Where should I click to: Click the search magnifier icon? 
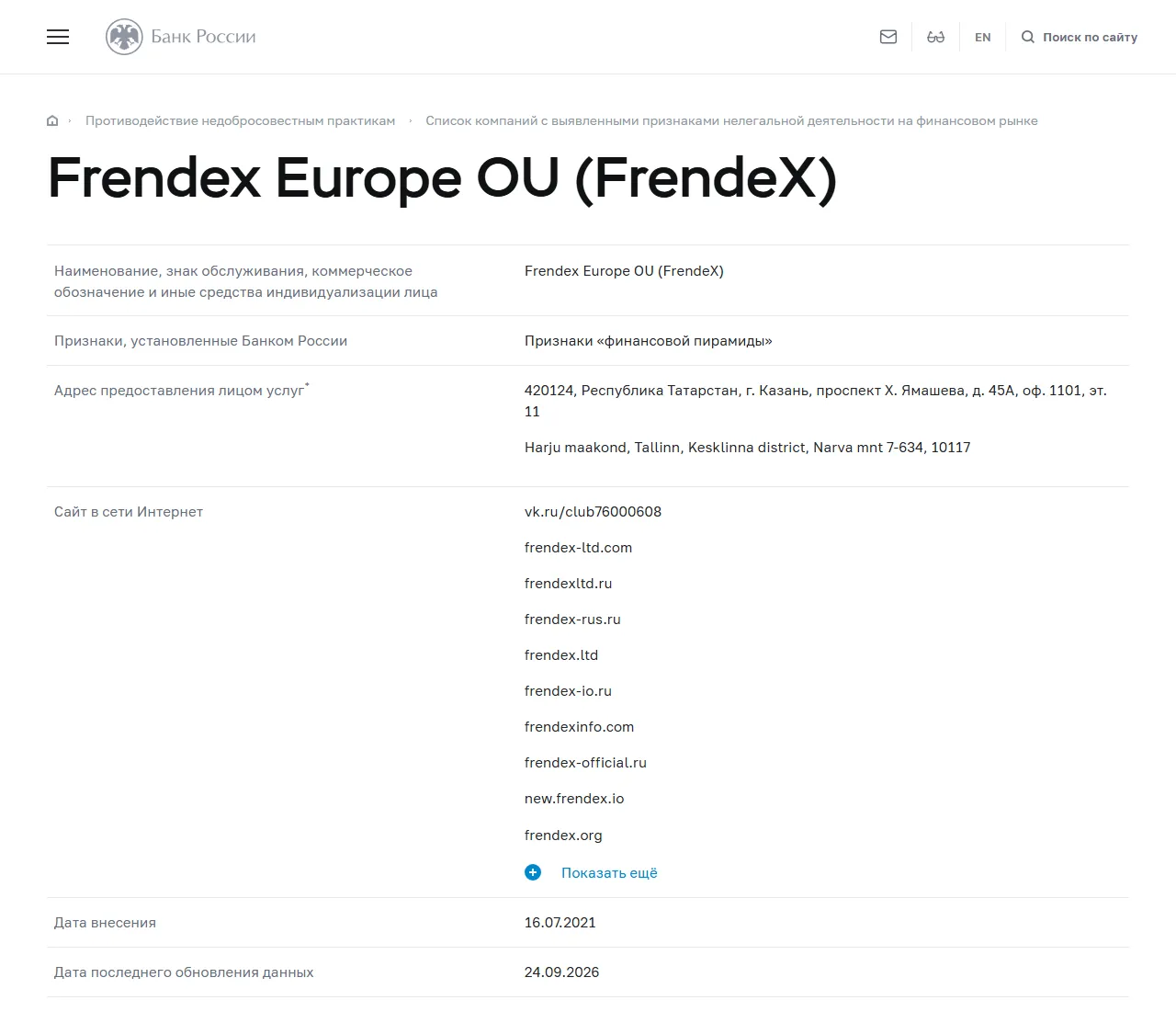pos(1028,37)
